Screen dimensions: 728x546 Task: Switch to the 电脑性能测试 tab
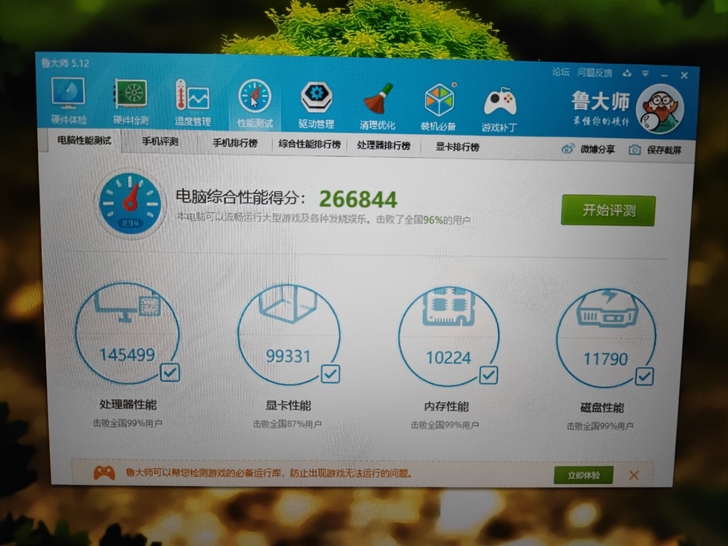pyautogui.click(x=84, y=140)
